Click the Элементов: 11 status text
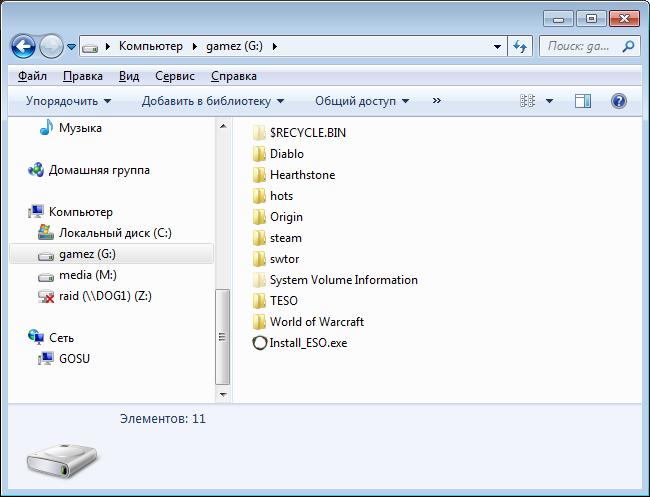 [162, 419]
